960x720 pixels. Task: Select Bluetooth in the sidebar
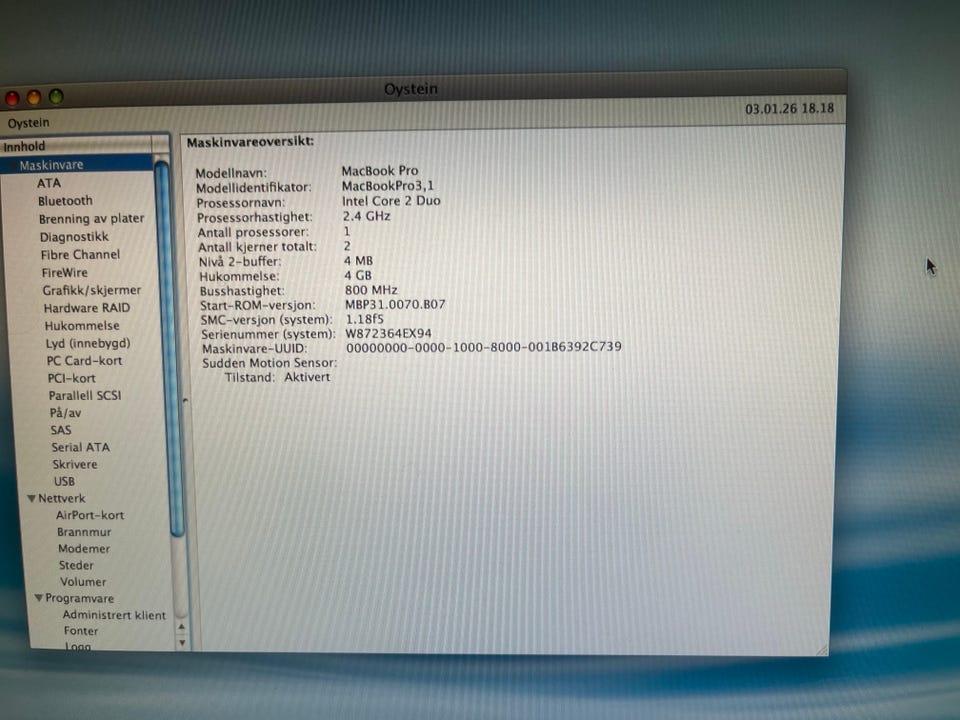pos(65,201)
